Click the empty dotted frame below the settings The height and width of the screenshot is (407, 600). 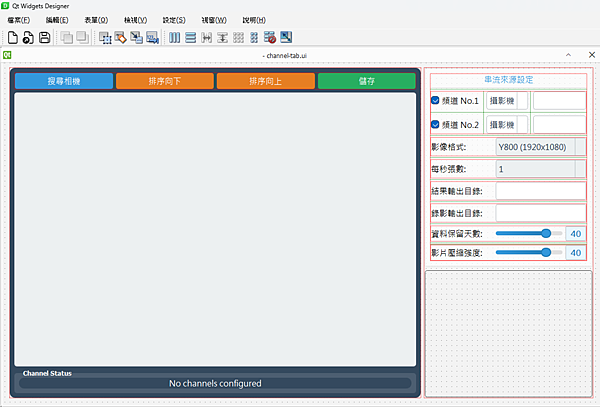(509, 334)
